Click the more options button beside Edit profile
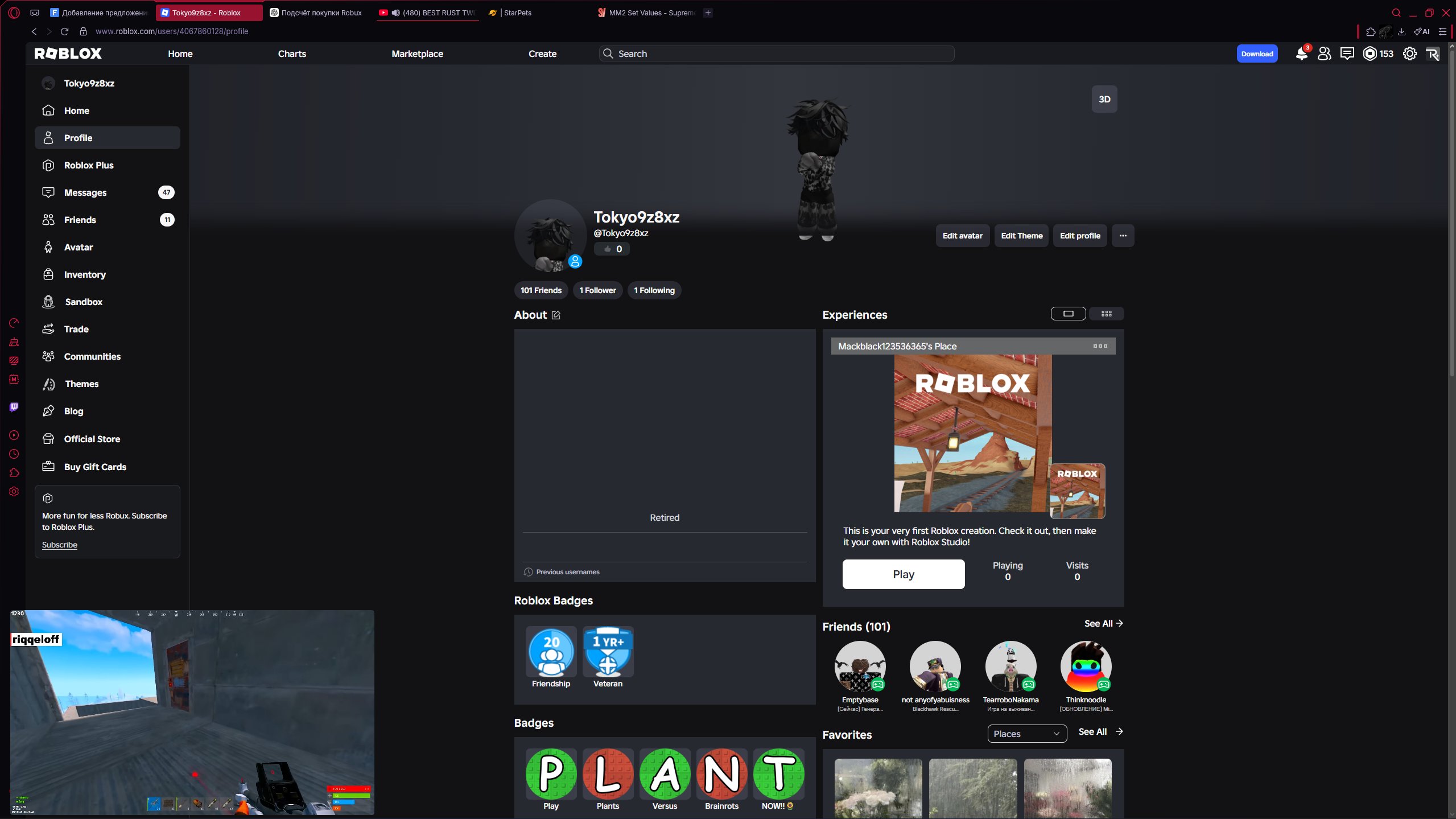Screen dimensions: 1456x819 [1123, 236]
